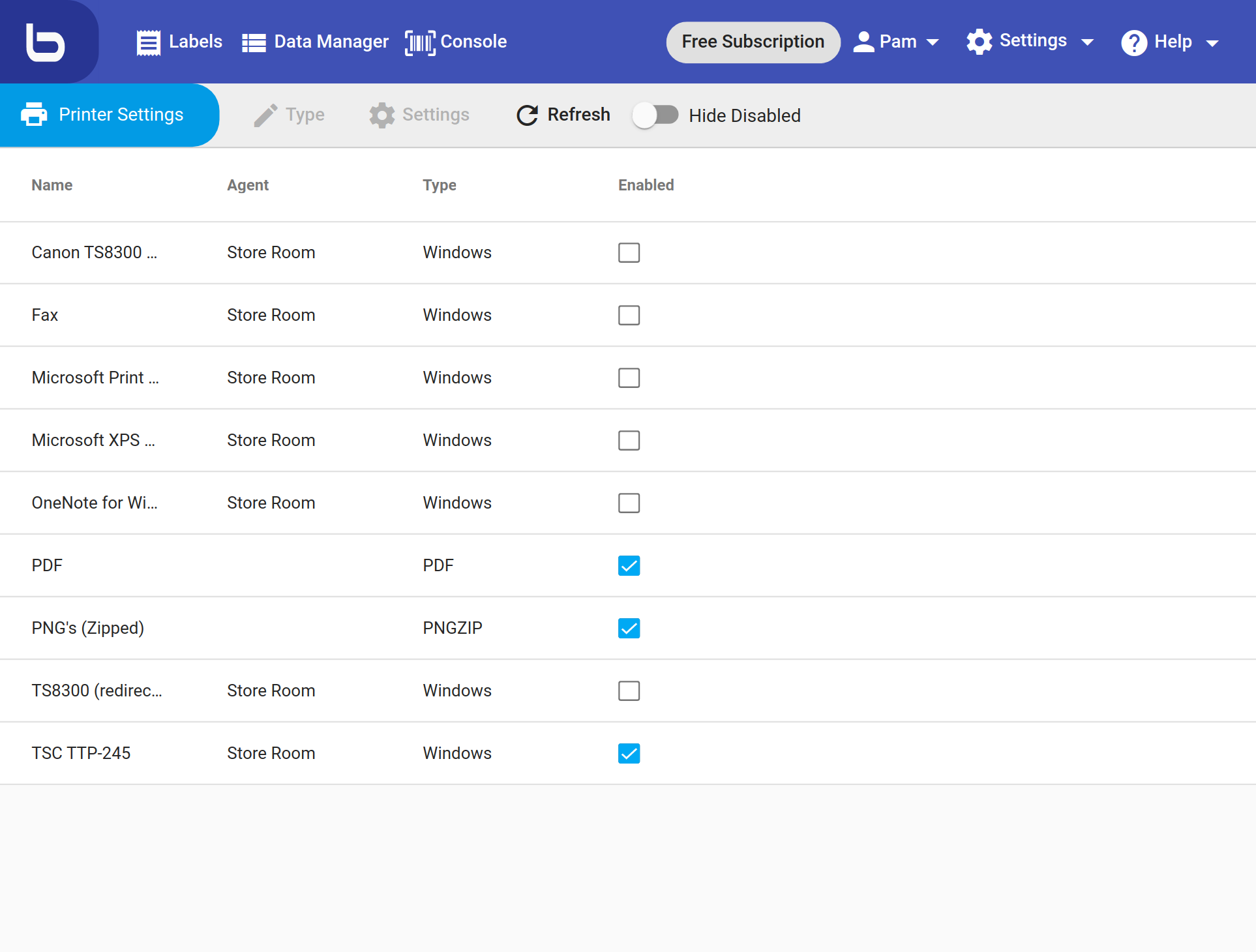Enable the Canon TS8300 printer checkbox
This screenshot has height=952, width=1256.
[x=629, y=252]
